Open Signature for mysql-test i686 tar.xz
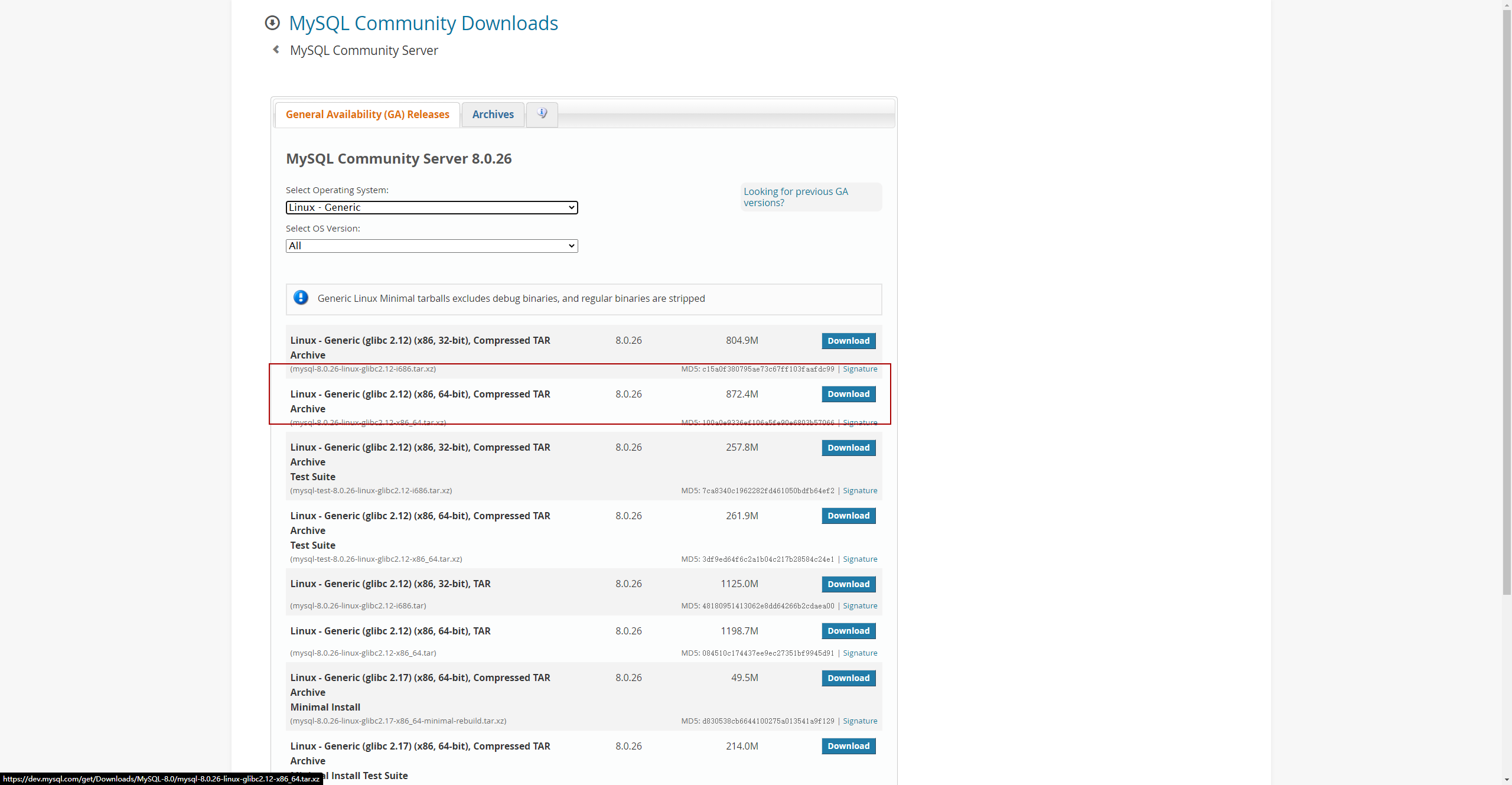 tap(860, 490)
